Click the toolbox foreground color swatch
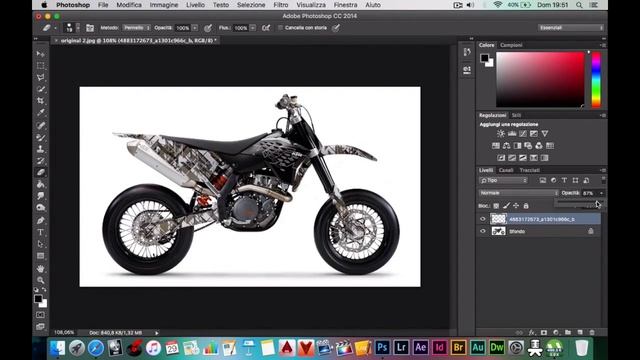Screen dimensions: 640x360 tap(38, 299)
